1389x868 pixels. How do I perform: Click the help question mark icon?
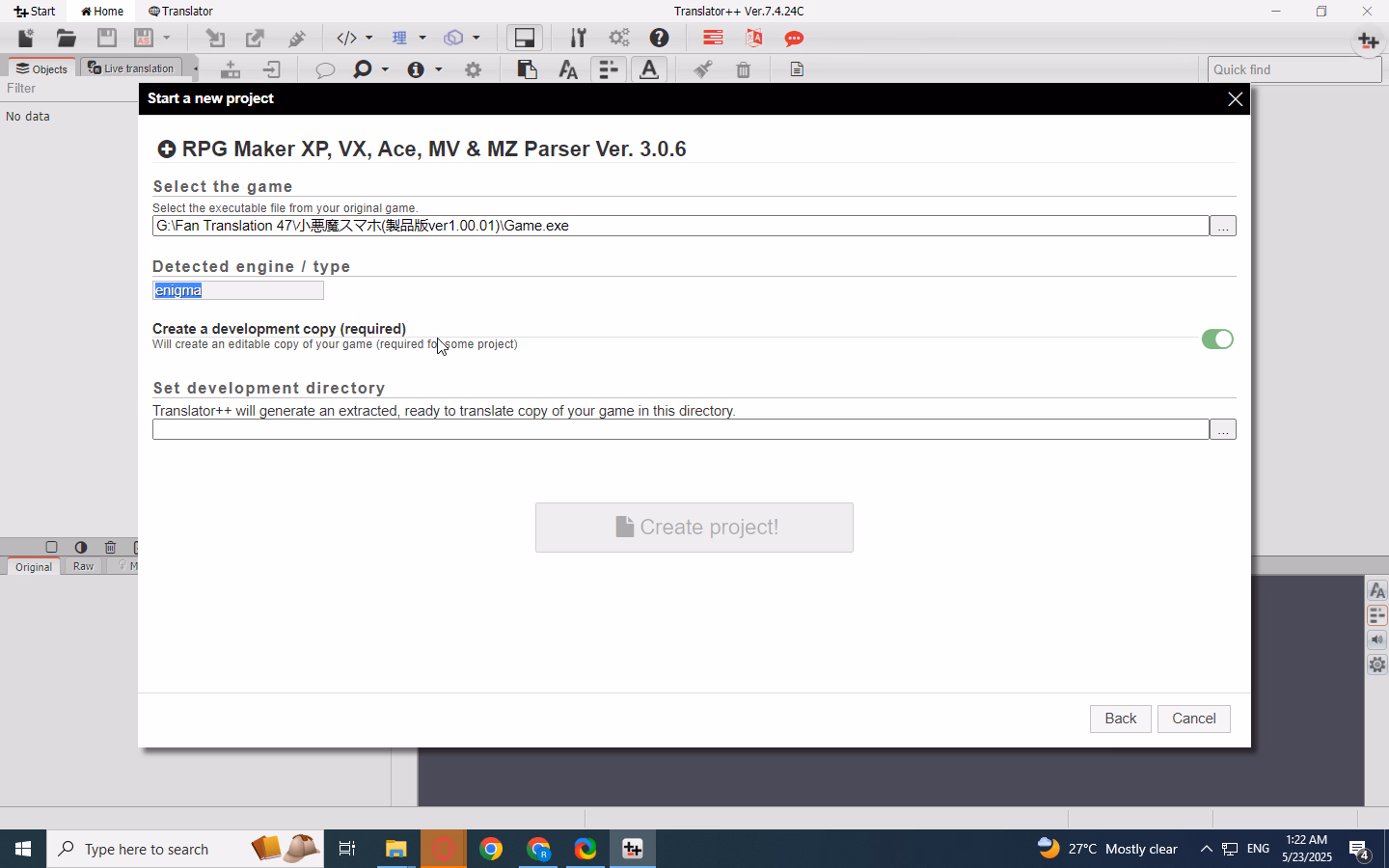click(659, 38)
